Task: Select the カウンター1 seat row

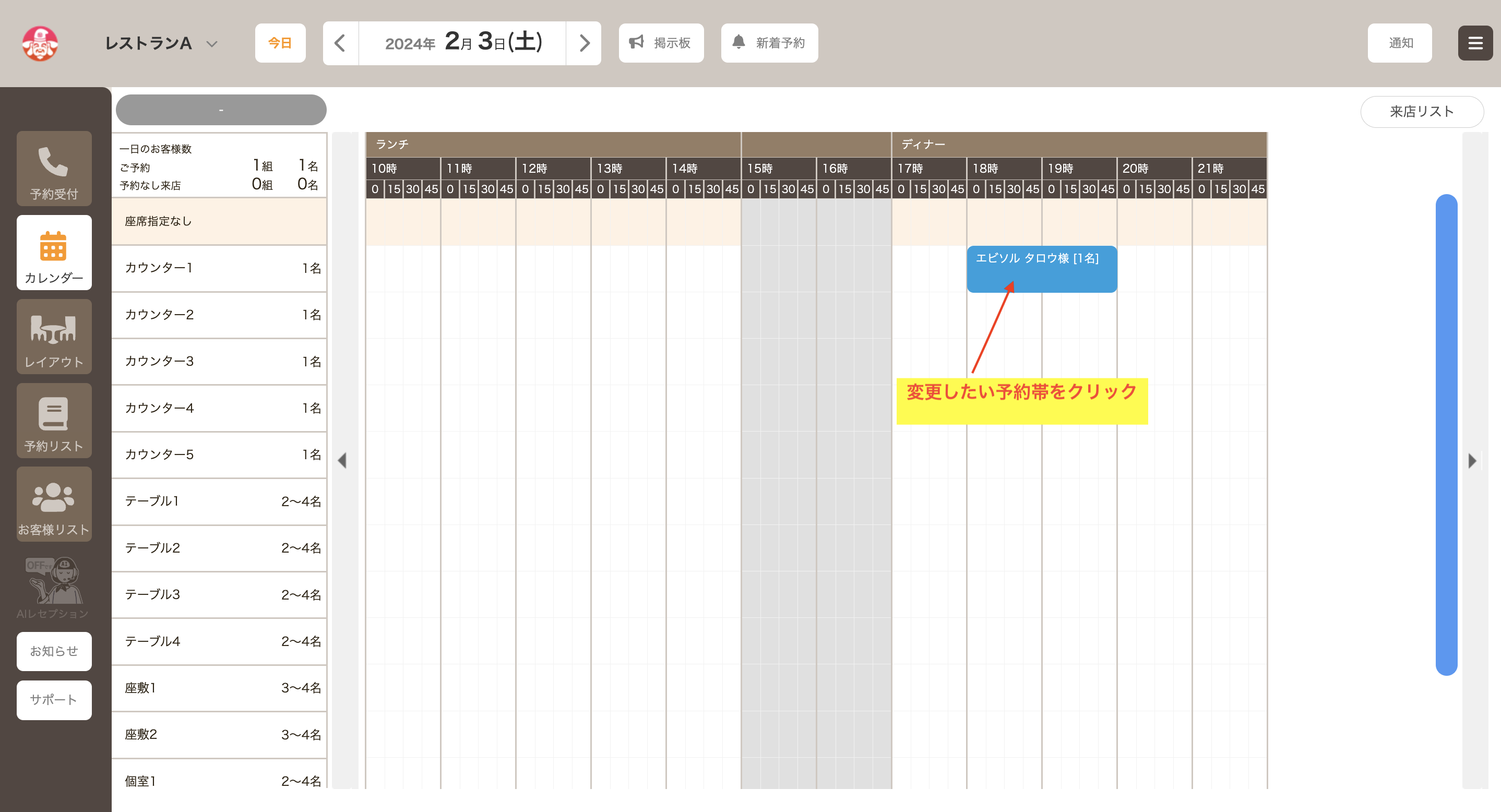Action: [x=219, y=268]
